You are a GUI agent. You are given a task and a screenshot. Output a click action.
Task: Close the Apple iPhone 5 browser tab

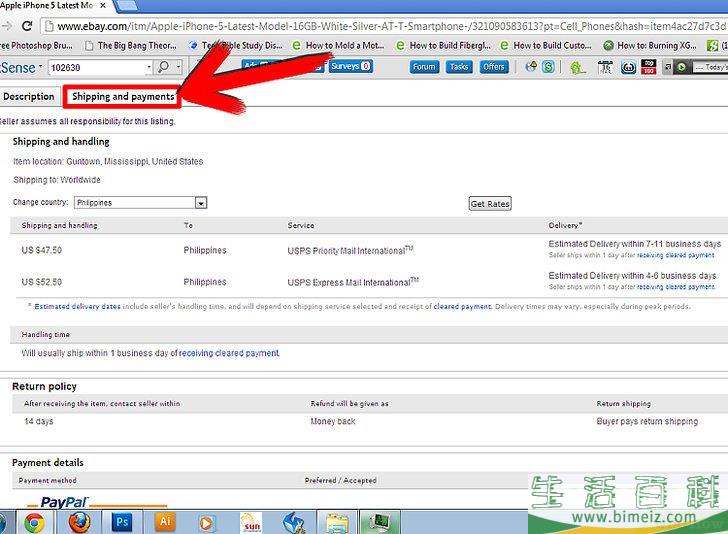[103, 6]
